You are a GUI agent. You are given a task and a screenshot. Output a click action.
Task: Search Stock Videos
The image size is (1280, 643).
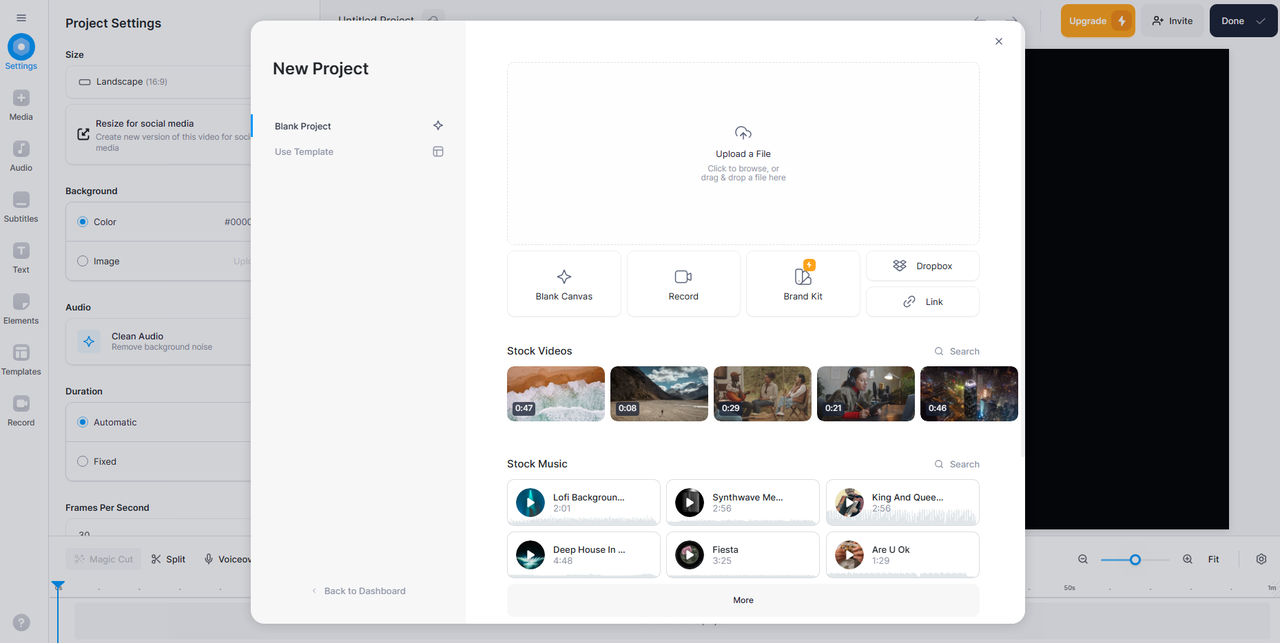click(x=957, y=351)
